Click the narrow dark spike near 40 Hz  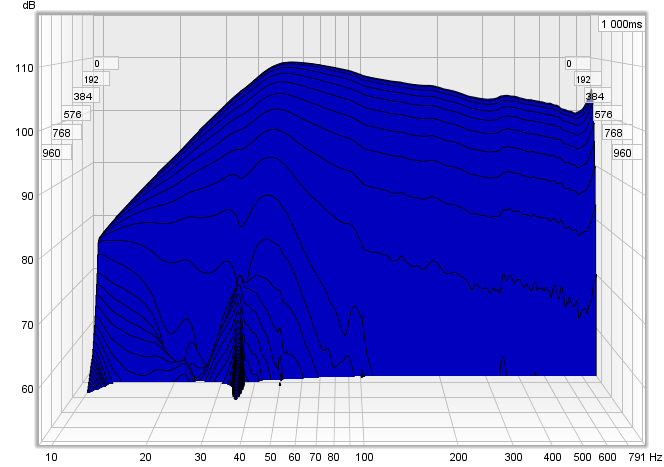238,375
